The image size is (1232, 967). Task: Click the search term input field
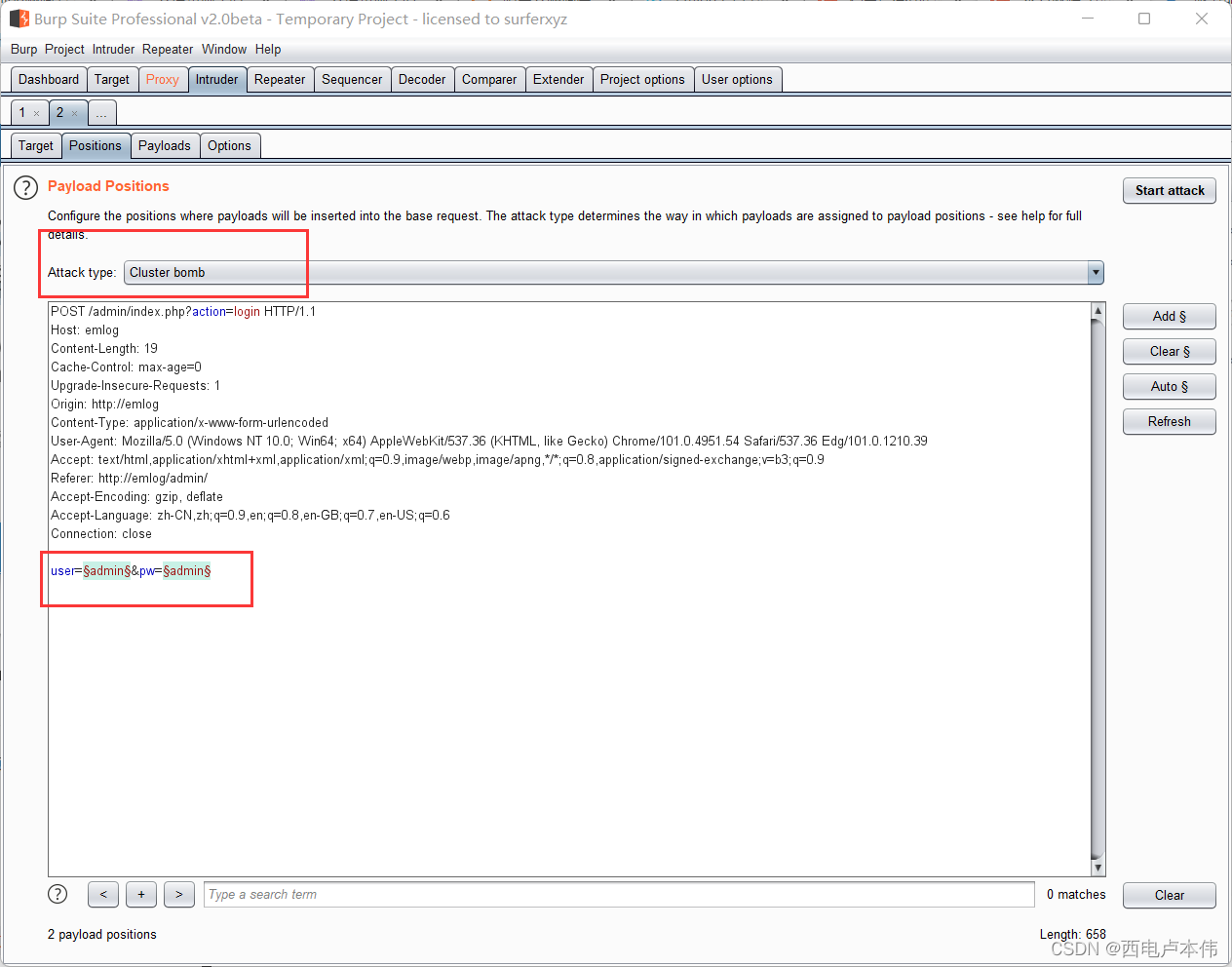click(619, 894)
